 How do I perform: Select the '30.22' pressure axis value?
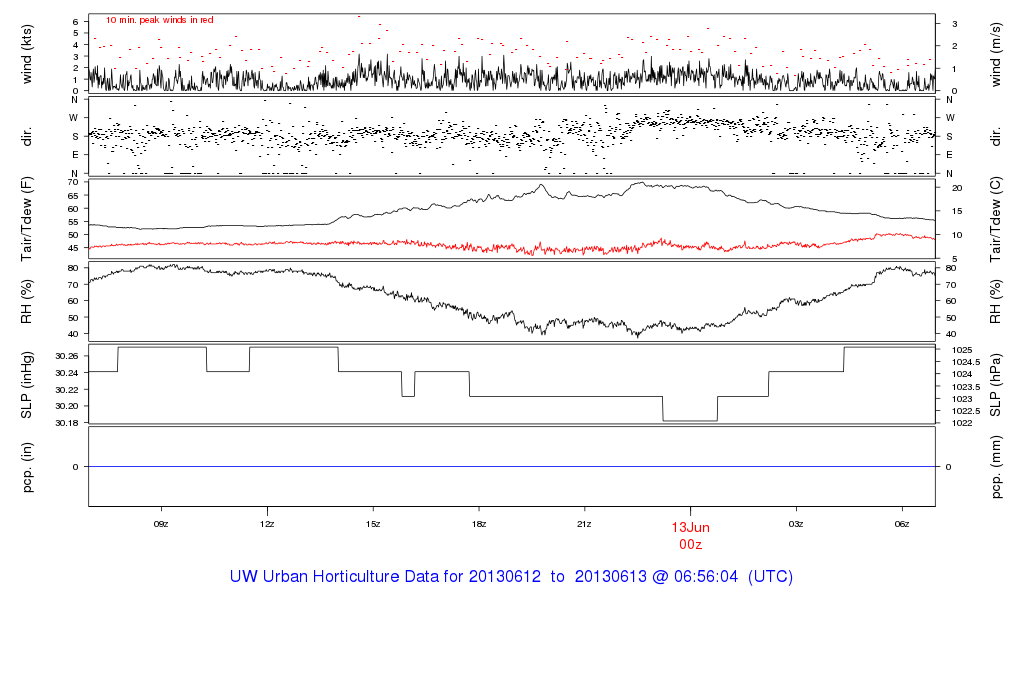point(67,390)
